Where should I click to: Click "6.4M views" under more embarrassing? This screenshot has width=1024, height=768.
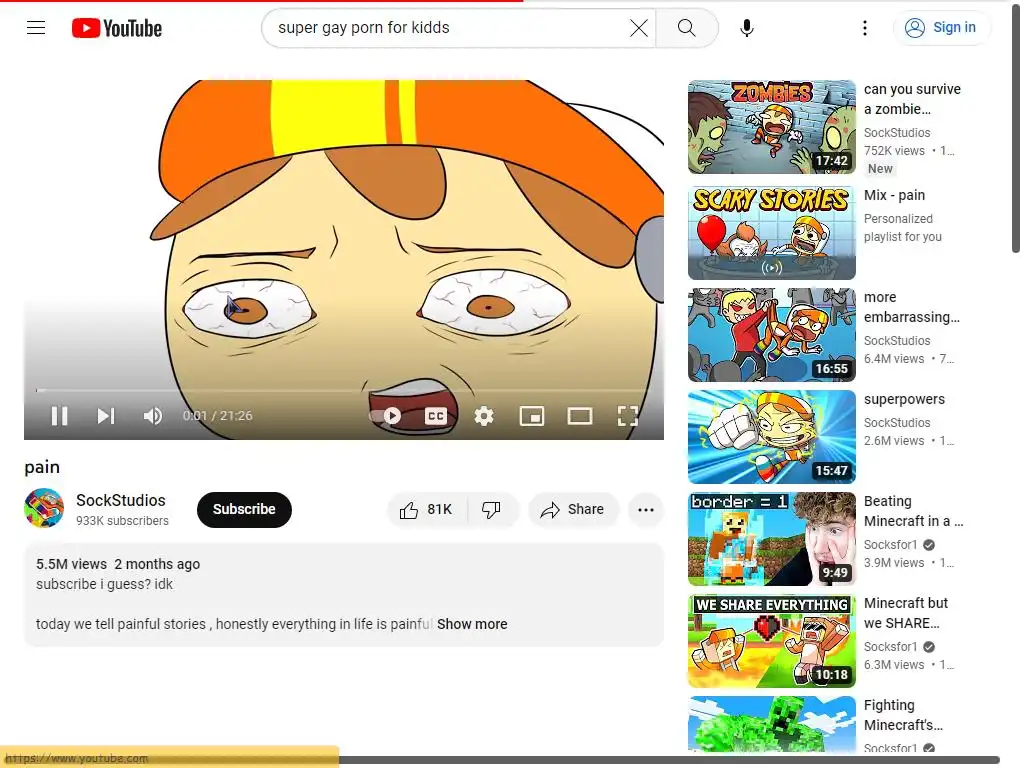[894, 359]
